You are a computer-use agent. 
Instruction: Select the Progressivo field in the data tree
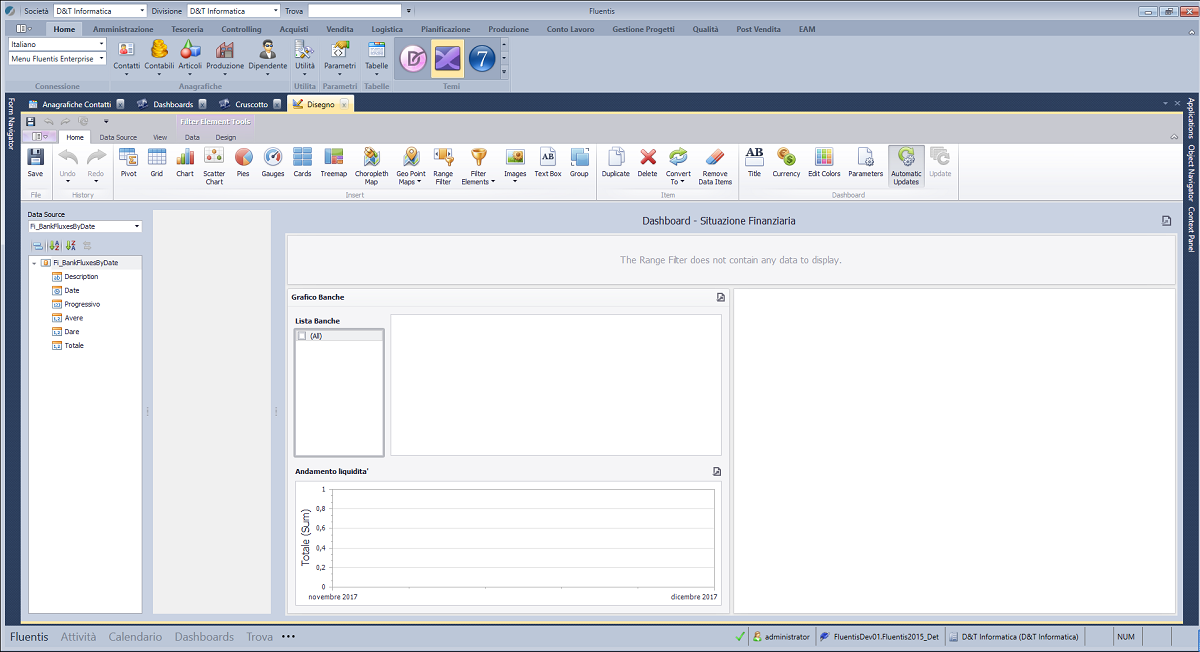click(82, 304)
